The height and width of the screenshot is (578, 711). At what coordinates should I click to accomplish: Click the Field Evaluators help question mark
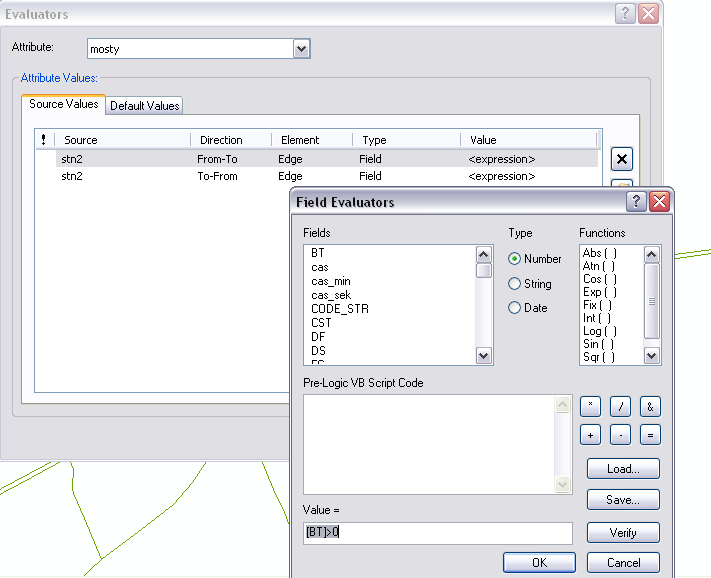click(x=635, y=202)
